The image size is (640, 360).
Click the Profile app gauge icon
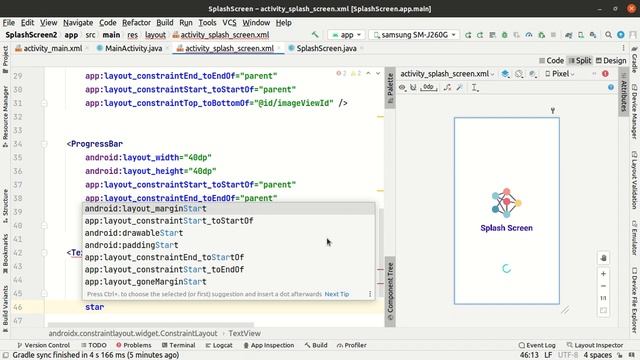[529, 35]
